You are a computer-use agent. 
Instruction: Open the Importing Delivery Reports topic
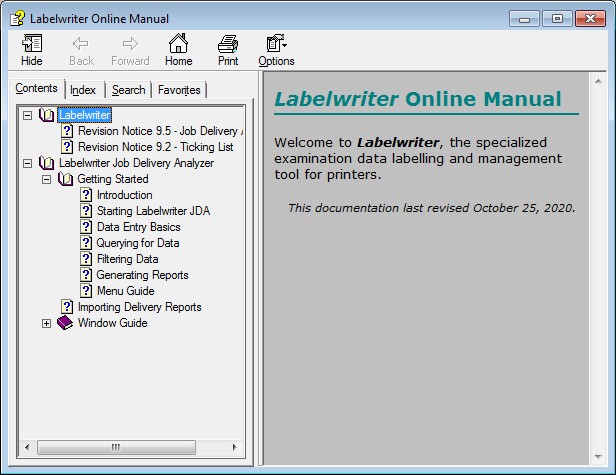coord(139,307)
